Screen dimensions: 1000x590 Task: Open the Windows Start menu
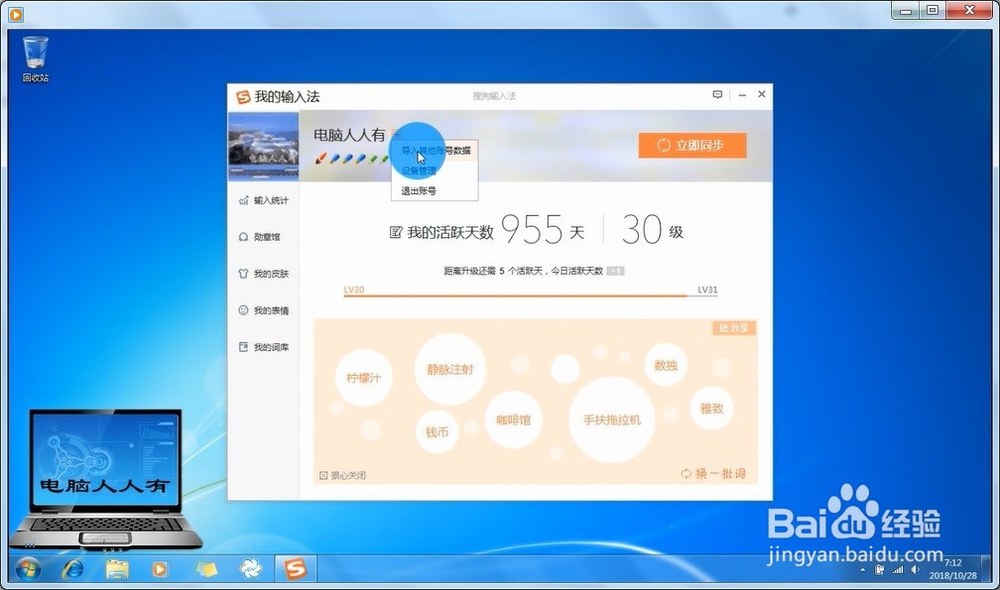[28, 568]
